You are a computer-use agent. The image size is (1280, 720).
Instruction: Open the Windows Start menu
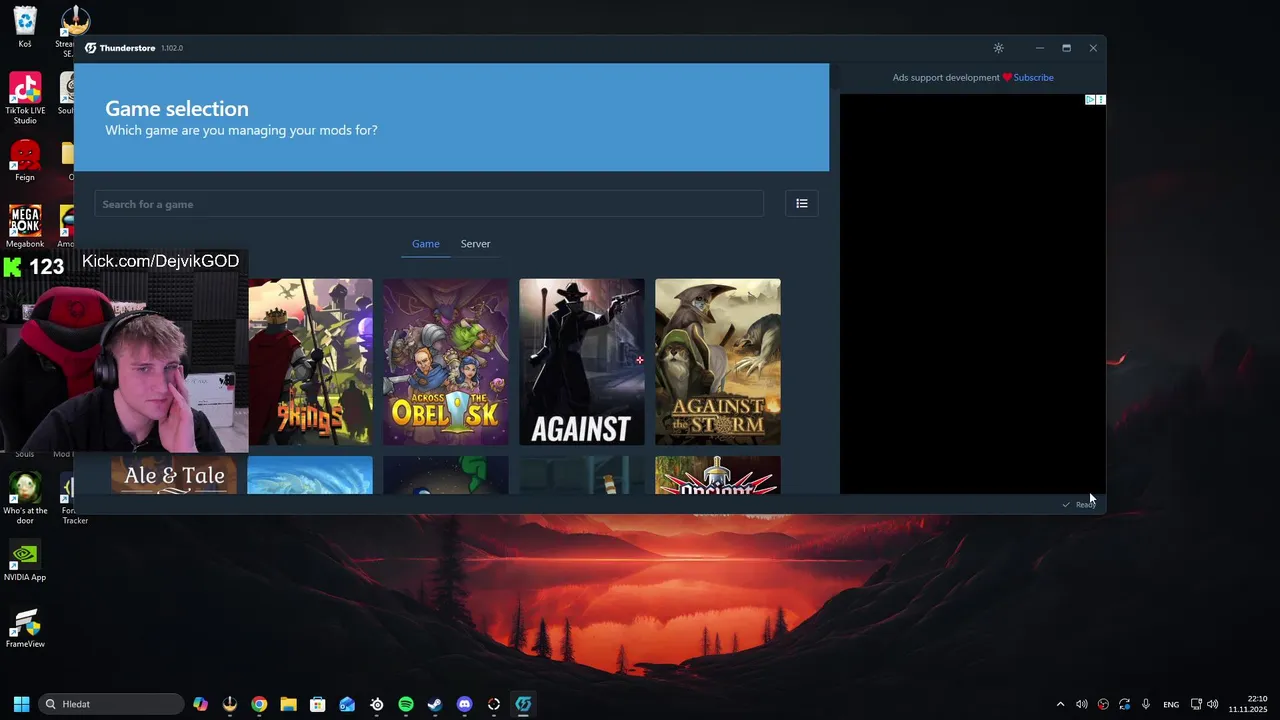pyautogui.click(x=21, y=704)
